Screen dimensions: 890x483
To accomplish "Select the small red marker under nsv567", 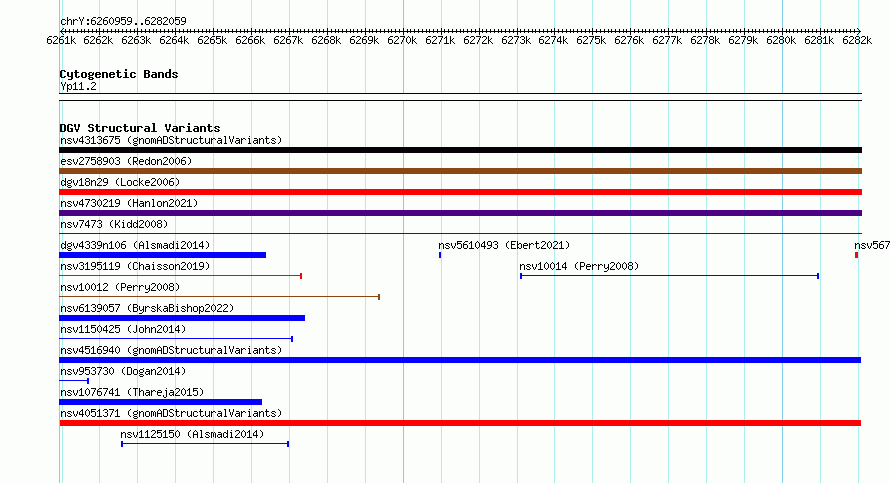I will [856, 255].
